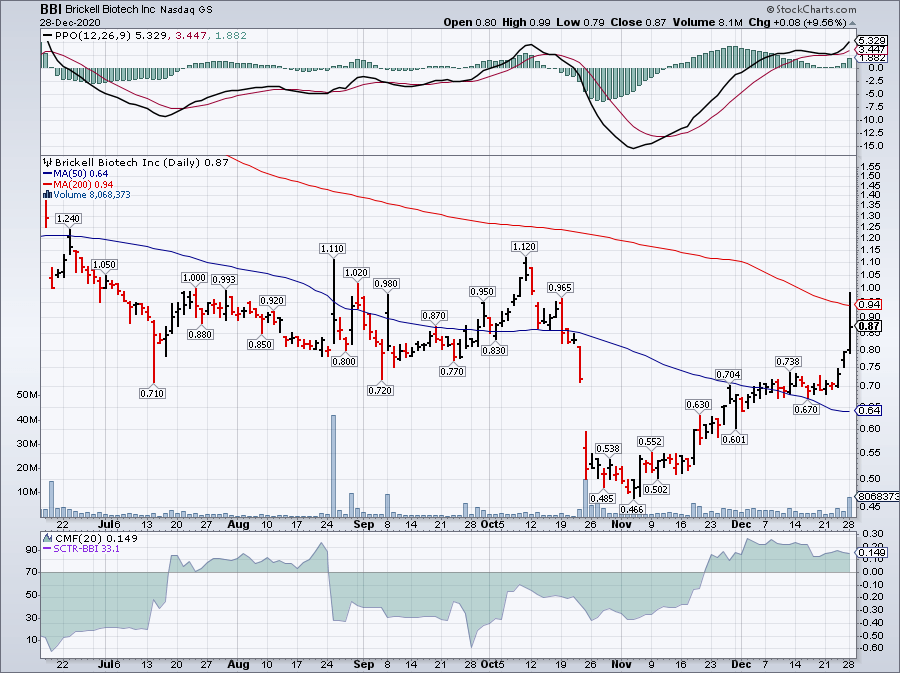Click the 1.240 price high annotation
Viewport: 900px width, 673px height.
pos(68,219)
